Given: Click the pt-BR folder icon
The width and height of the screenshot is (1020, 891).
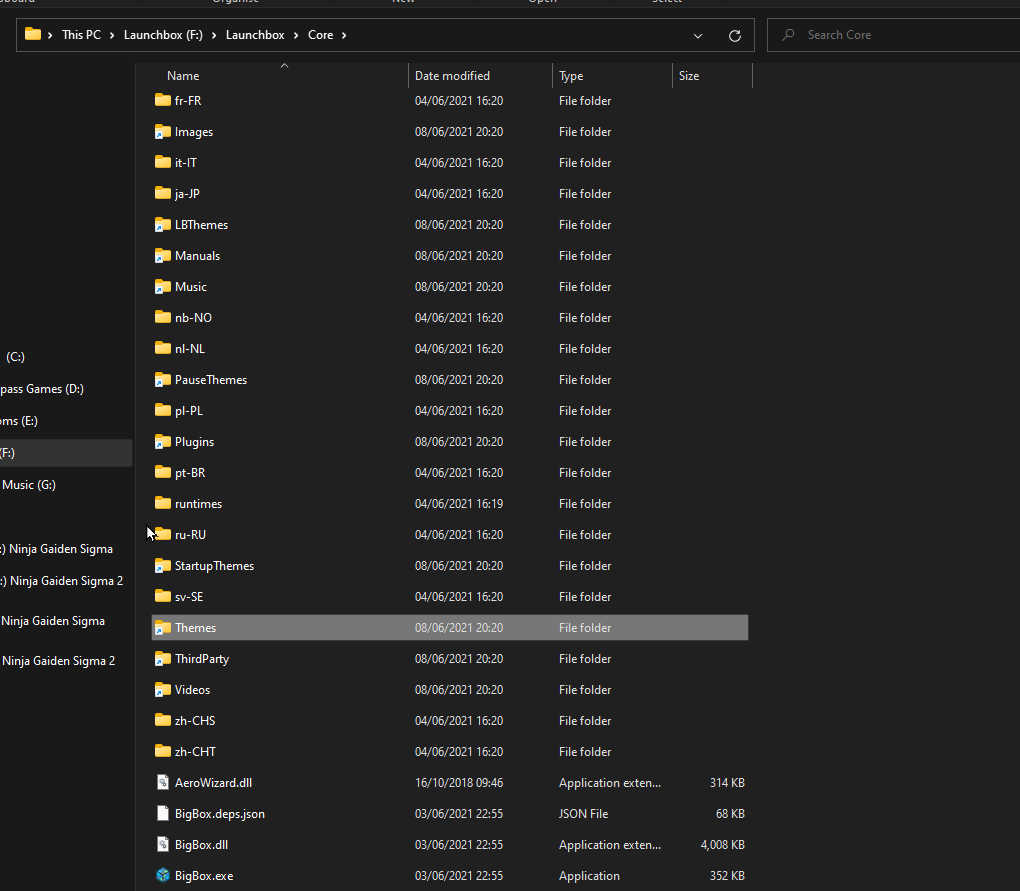Looking at the screenshot, I should [x=163, y=472].
